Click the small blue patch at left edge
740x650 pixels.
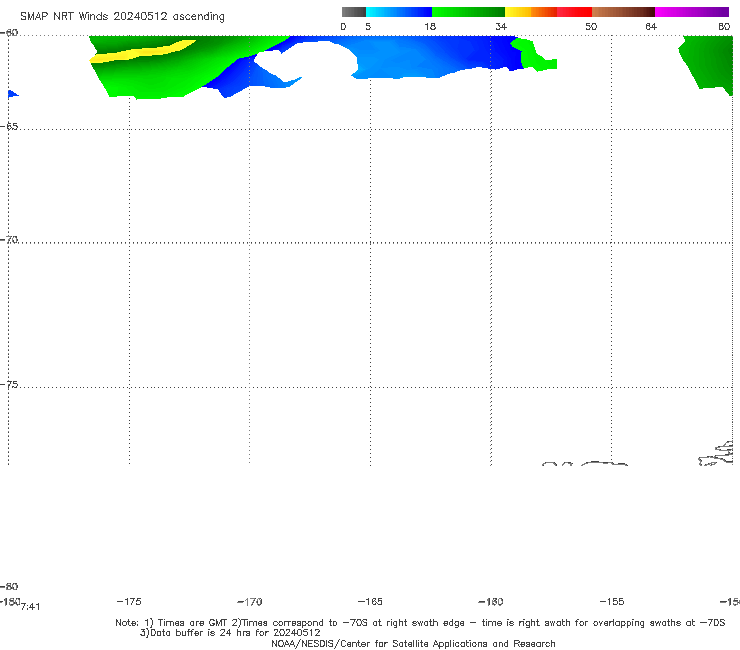[x=12, y=94]
